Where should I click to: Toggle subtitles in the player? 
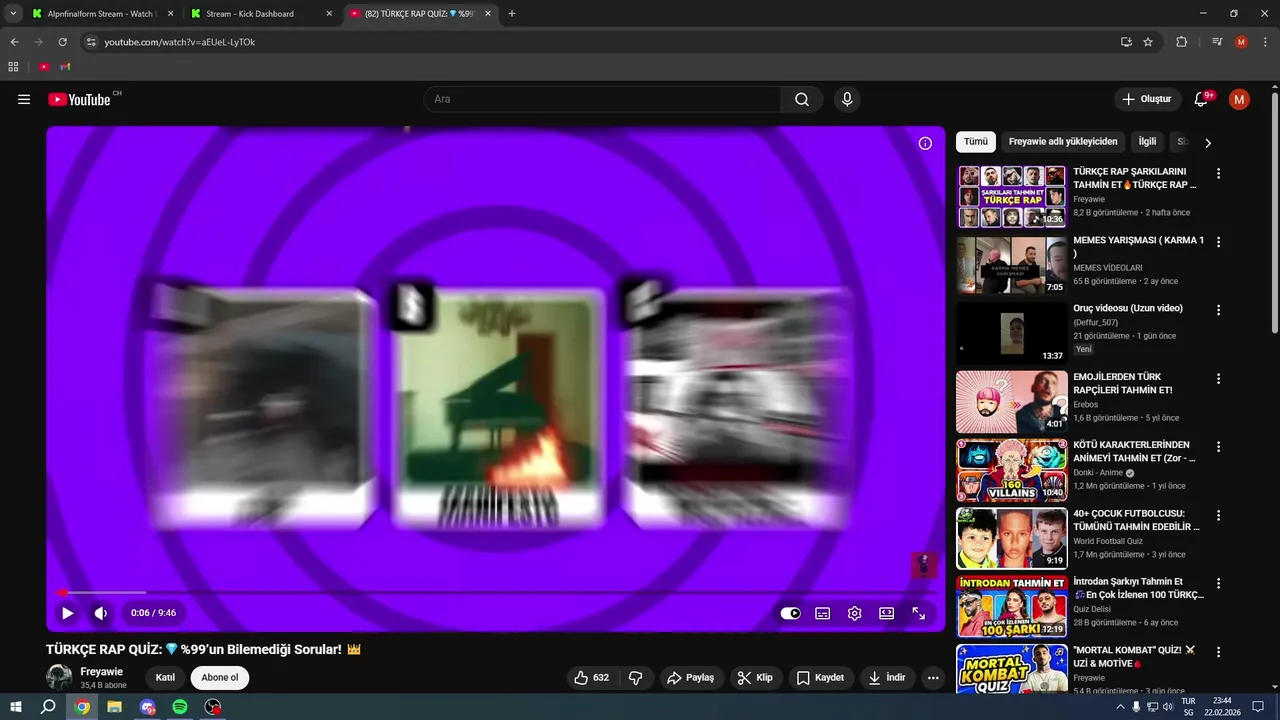tap(822, 613)
